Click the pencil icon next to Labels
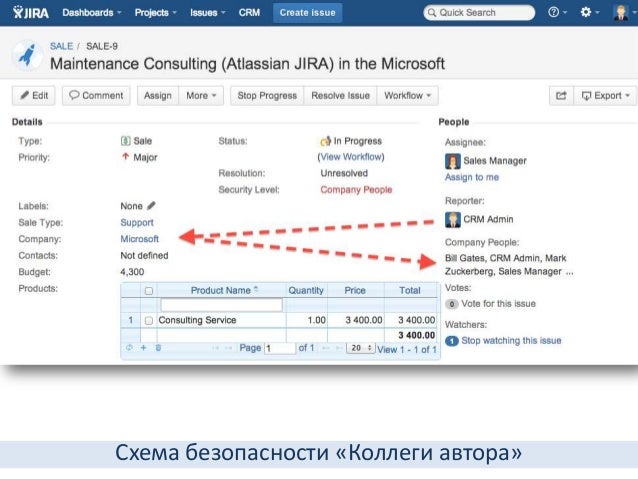This screenshot has width=638, height=479. 151,206
